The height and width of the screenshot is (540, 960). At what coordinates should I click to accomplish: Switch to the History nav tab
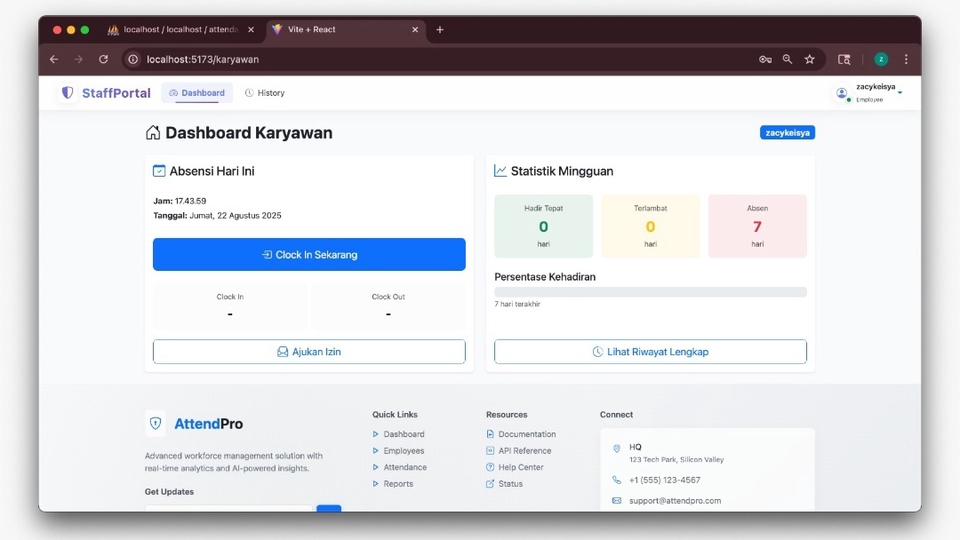click(265, 93)
